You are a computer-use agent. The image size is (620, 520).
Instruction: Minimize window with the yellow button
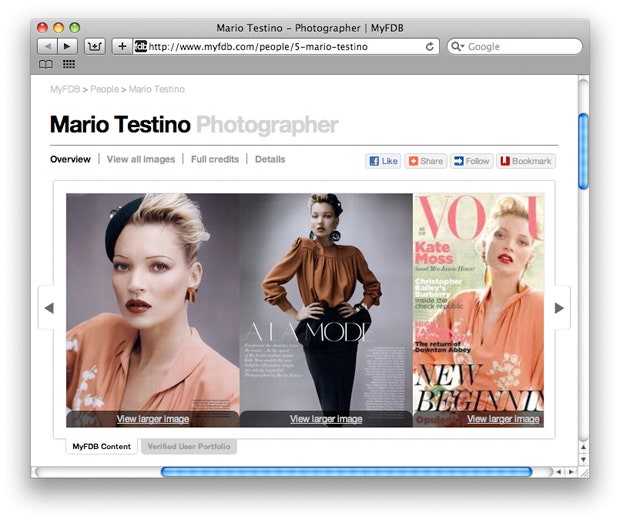[59, 28]
